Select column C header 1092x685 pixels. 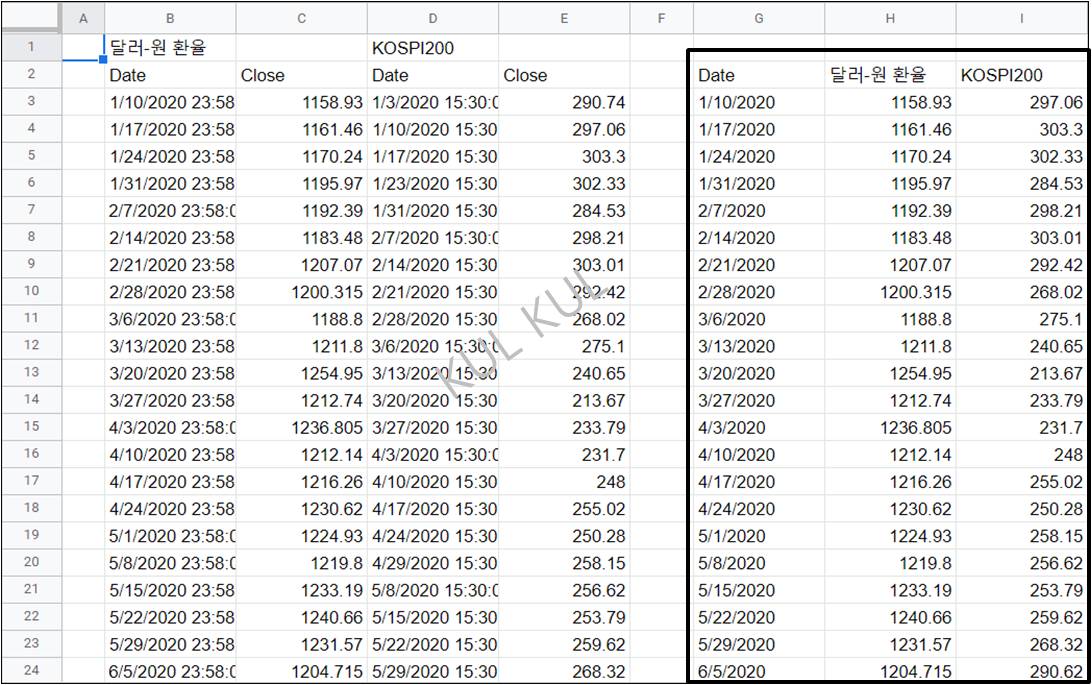(x=301, y=19)
